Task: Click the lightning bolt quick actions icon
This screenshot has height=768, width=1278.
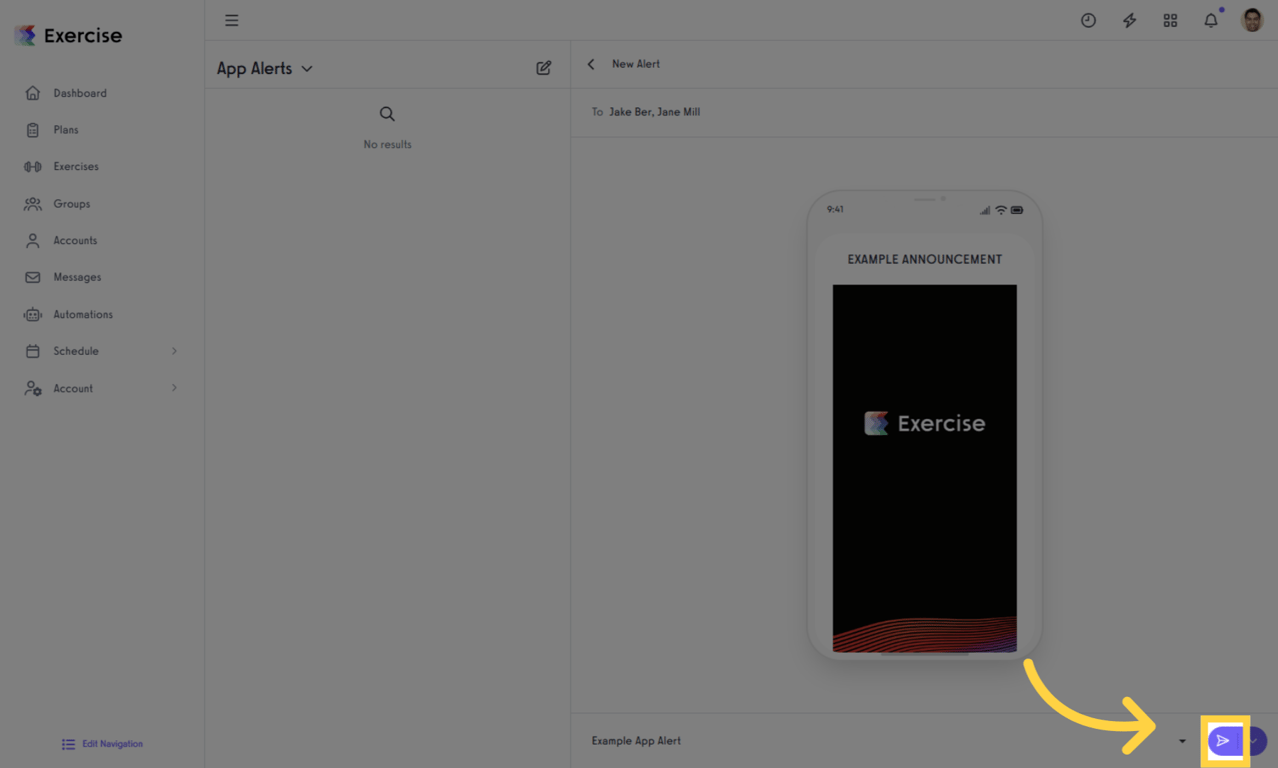Action: pos(1129,20)
